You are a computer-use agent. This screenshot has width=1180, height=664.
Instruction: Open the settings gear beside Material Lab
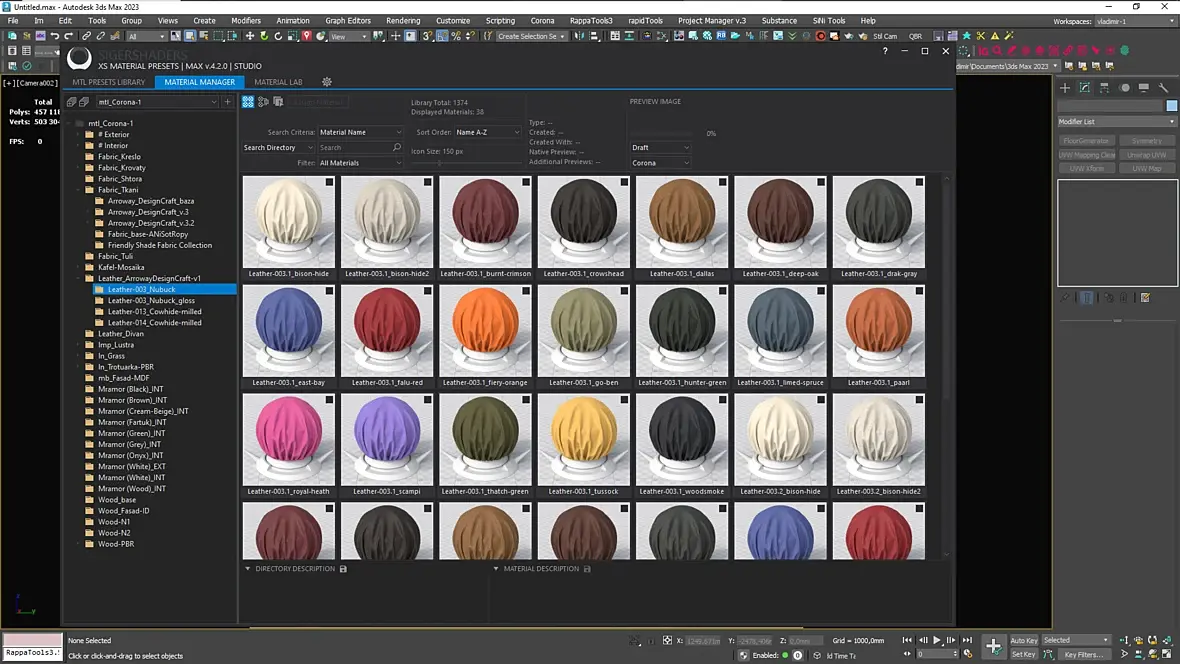click(x=326, y=82)
